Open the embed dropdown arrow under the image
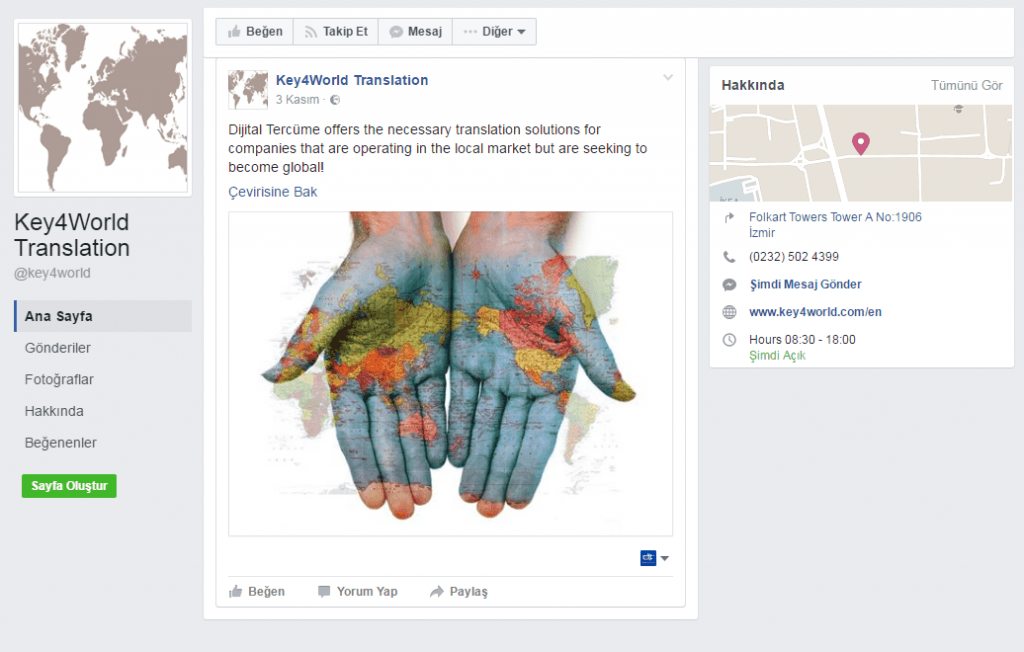The width and height of the screenshot is (1024, 652). click(664, 558)
